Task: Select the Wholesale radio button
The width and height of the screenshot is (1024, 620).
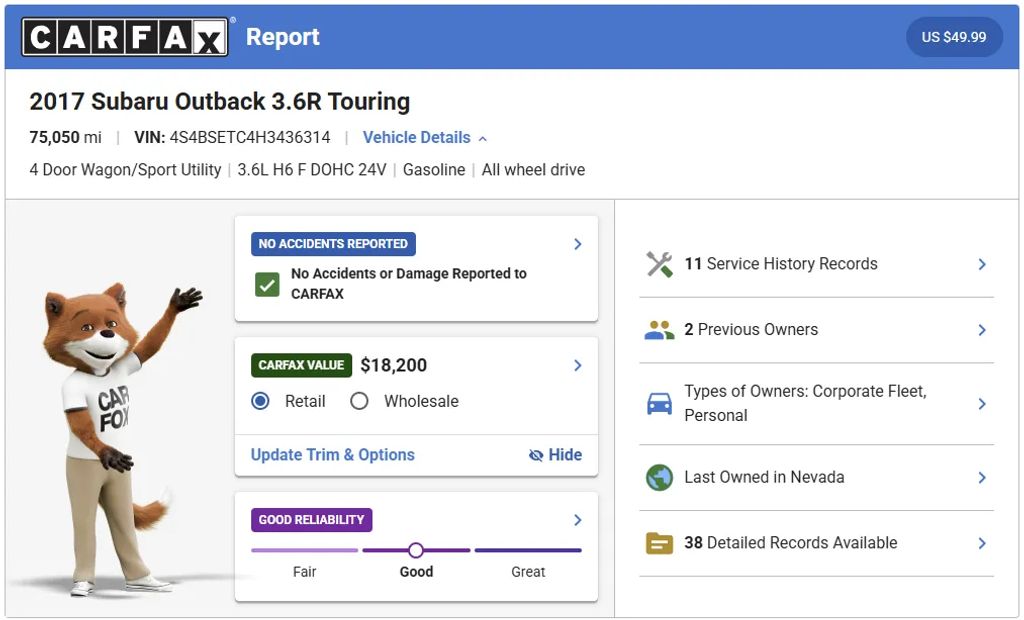Action: point(359,401)
